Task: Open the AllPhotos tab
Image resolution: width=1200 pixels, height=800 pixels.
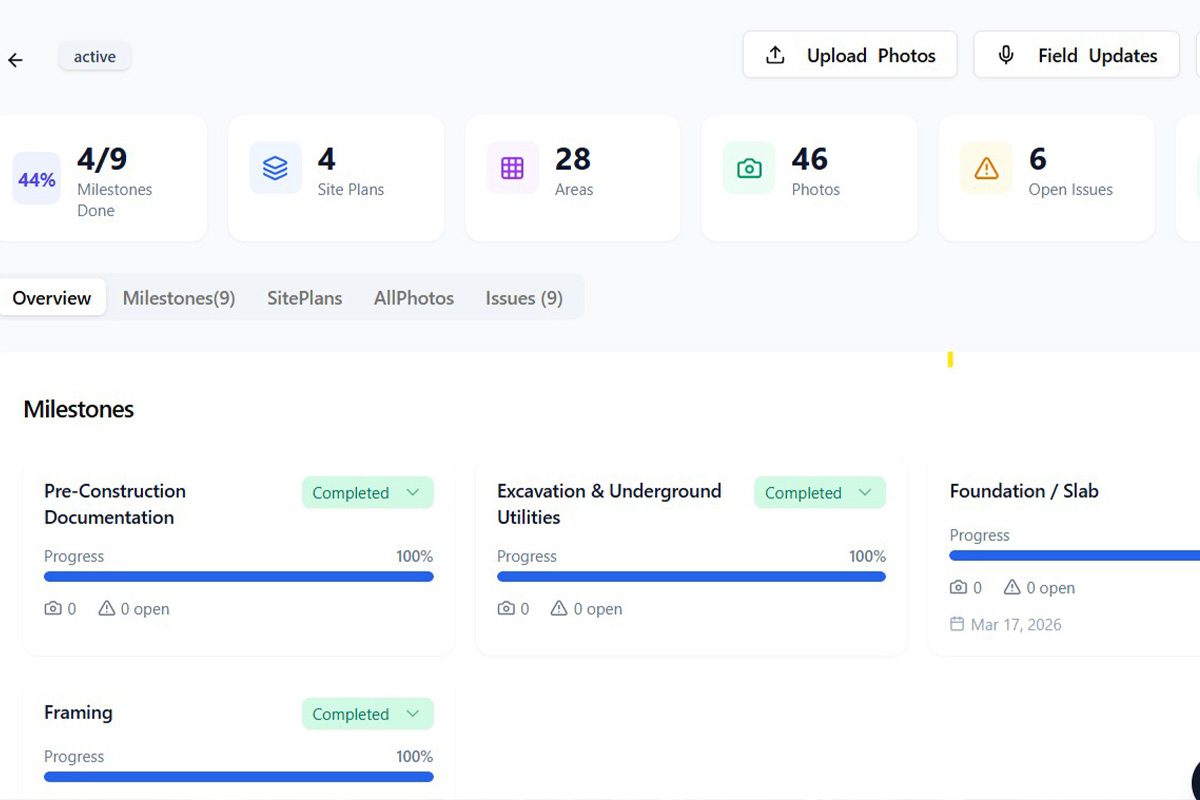Action: [x=414, y=298]
